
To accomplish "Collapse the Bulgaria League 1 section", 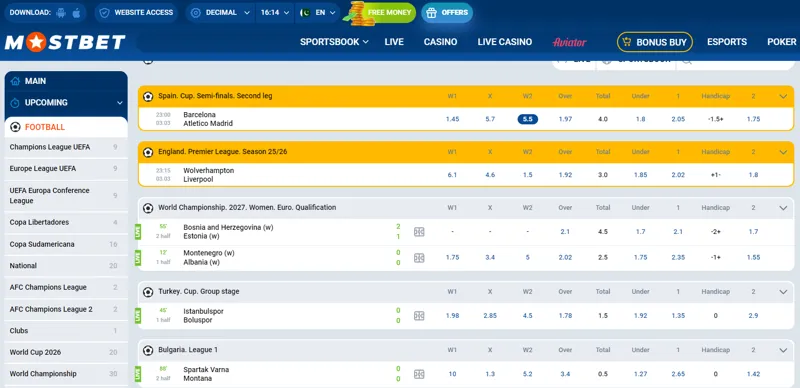I will pyautogui.click(x=783, y=350).
